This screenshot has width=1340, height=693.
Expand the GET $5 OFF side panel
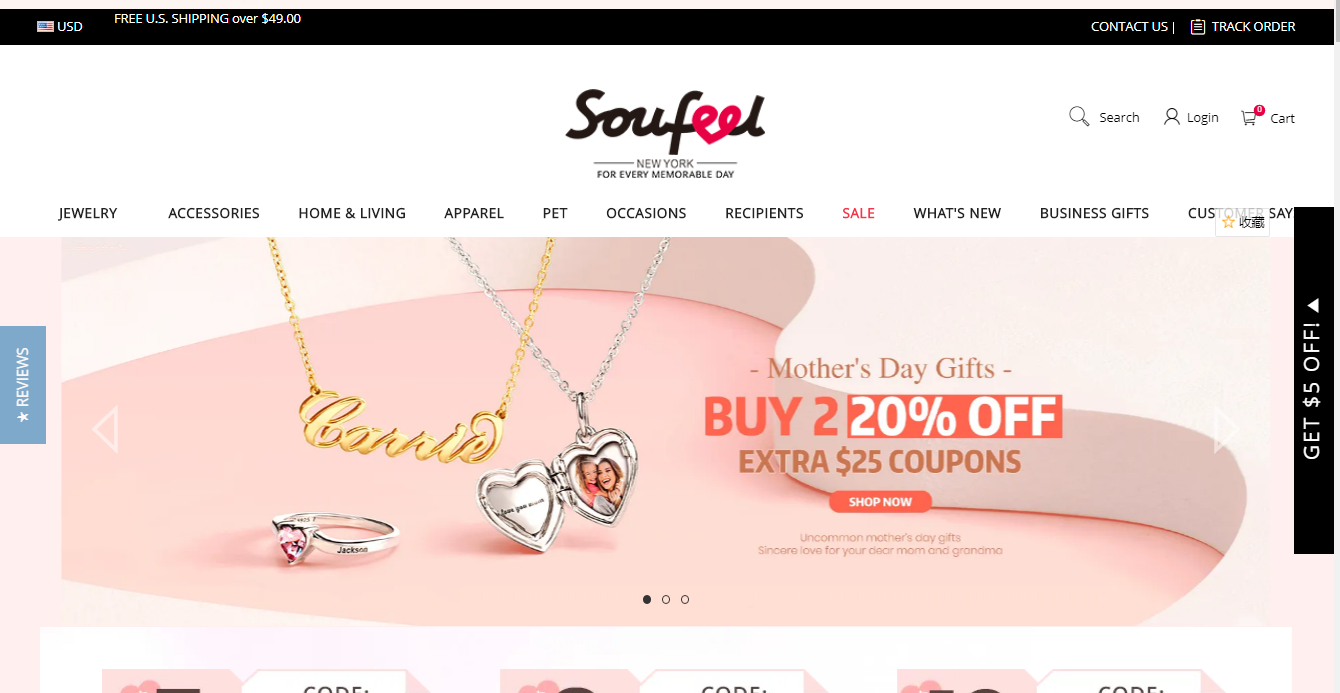pos(1313,380)
